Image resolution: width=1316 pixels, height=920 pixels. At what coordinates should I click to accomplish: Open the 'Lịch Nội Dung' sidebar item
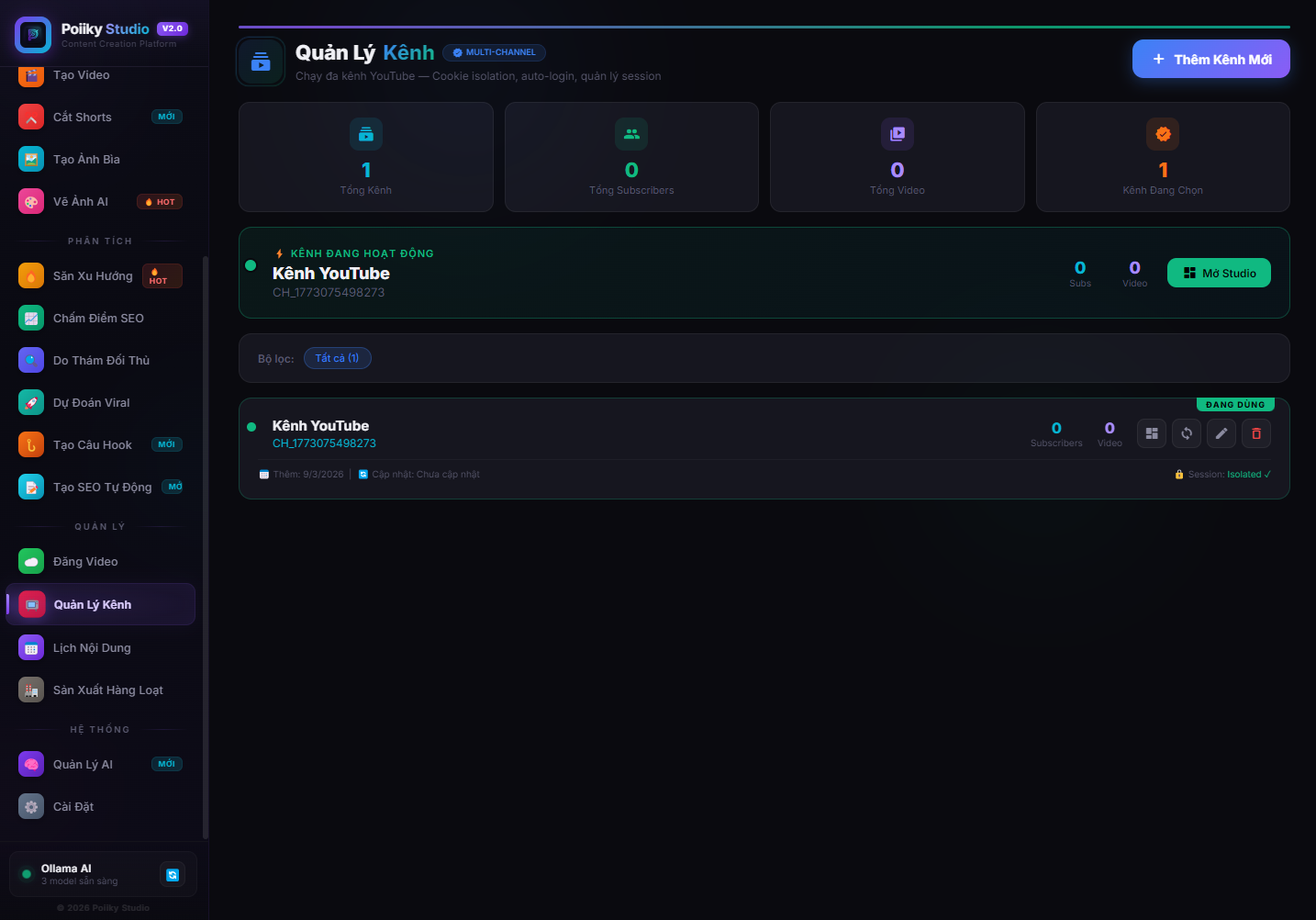(x=92, y=647)
